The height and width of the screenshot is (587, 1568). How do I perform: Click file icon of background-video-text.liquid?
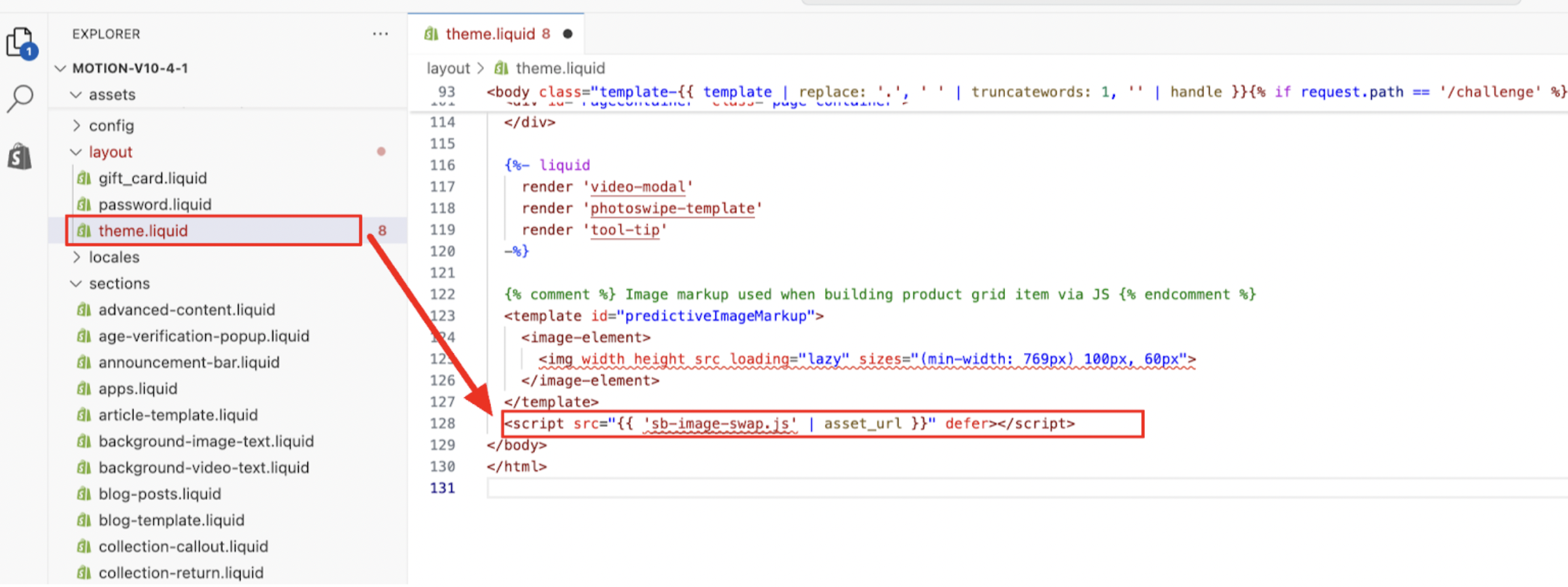[84, 467]
